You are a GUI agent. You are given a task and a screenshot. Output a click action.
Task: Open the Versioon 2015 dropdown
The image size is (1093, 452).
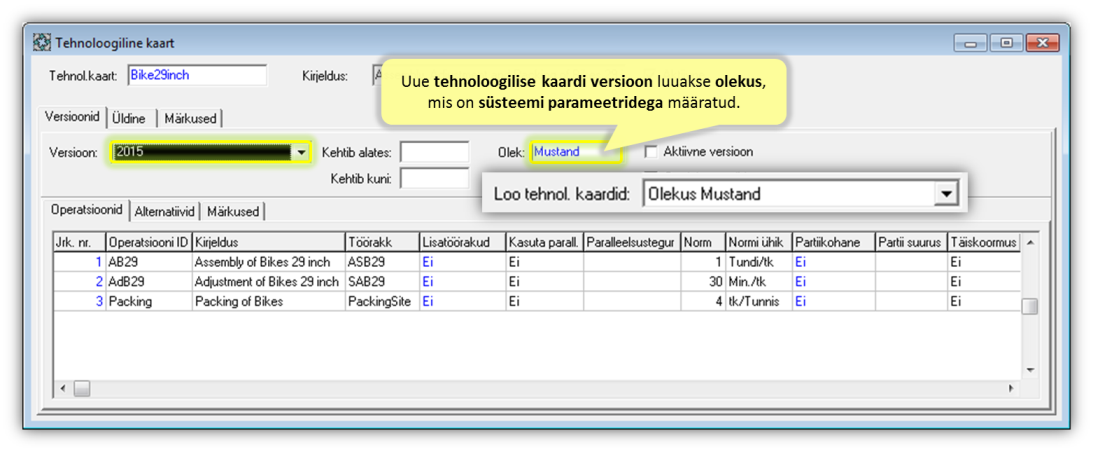tap(300, 152)
